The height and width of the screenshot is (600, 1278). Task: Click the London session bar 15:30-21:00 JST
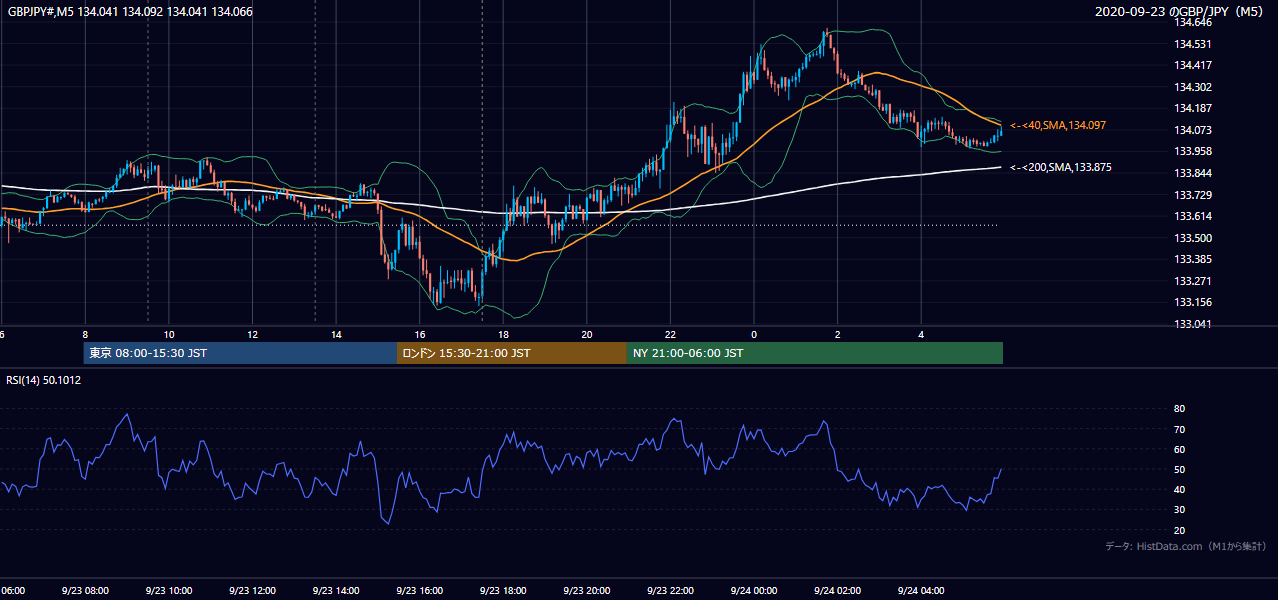click(512, 353)
